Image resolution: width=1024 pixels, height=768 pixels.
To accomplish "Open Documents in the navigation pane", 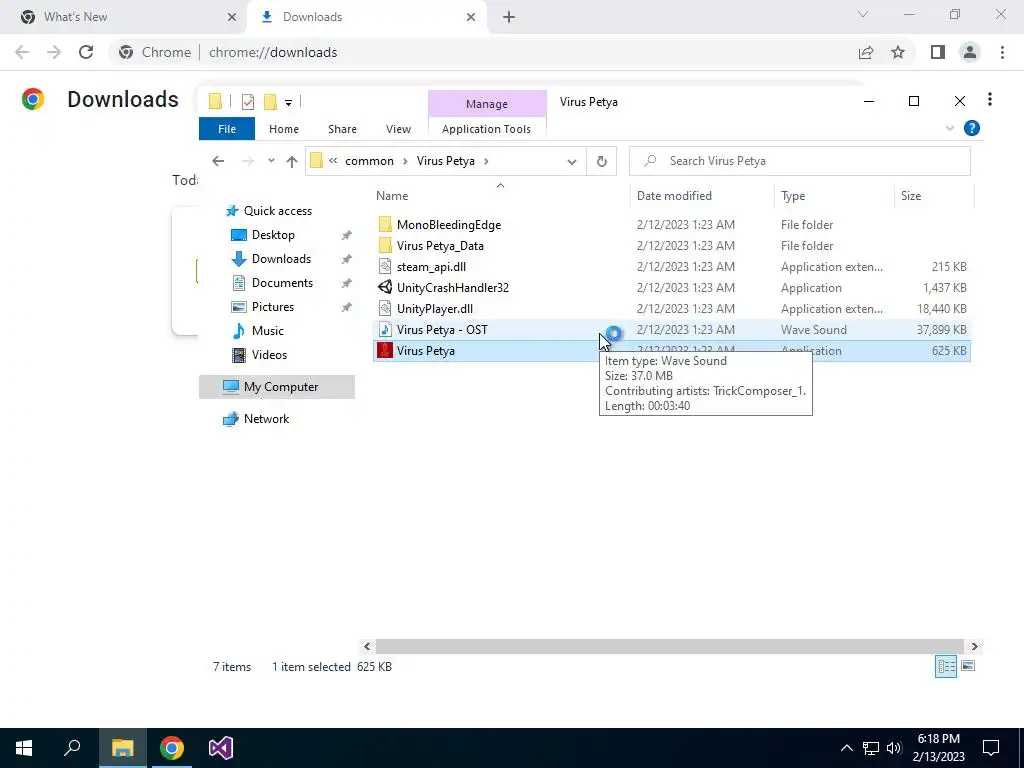I will pyautogui.click(x=282, y=283).
